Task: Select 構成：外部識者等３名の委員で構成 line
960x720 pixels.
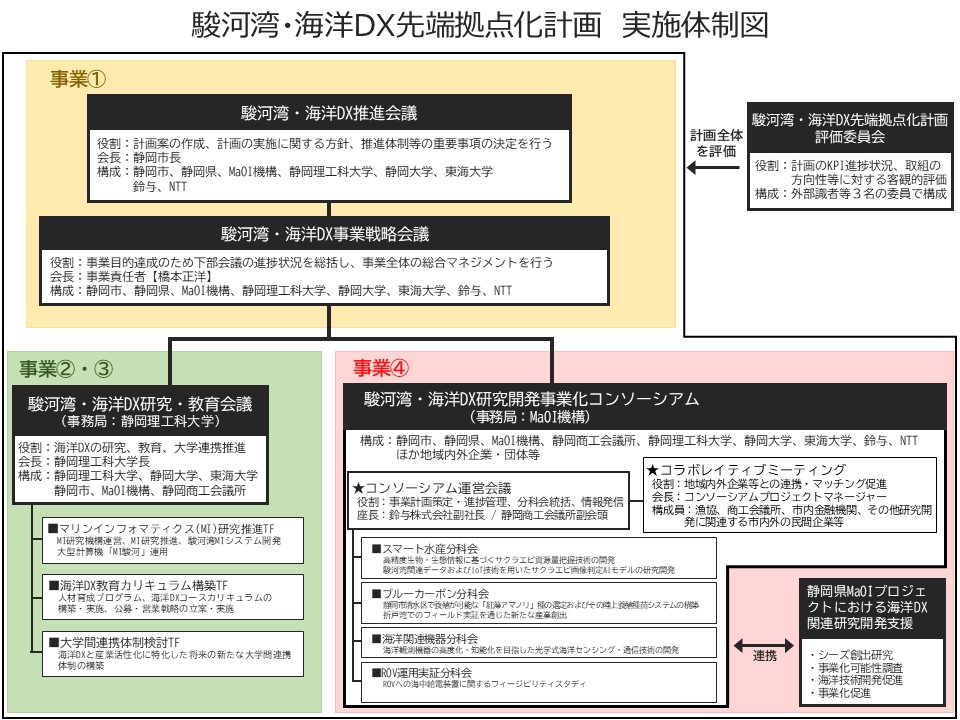Action: click(x=850, y=193)
